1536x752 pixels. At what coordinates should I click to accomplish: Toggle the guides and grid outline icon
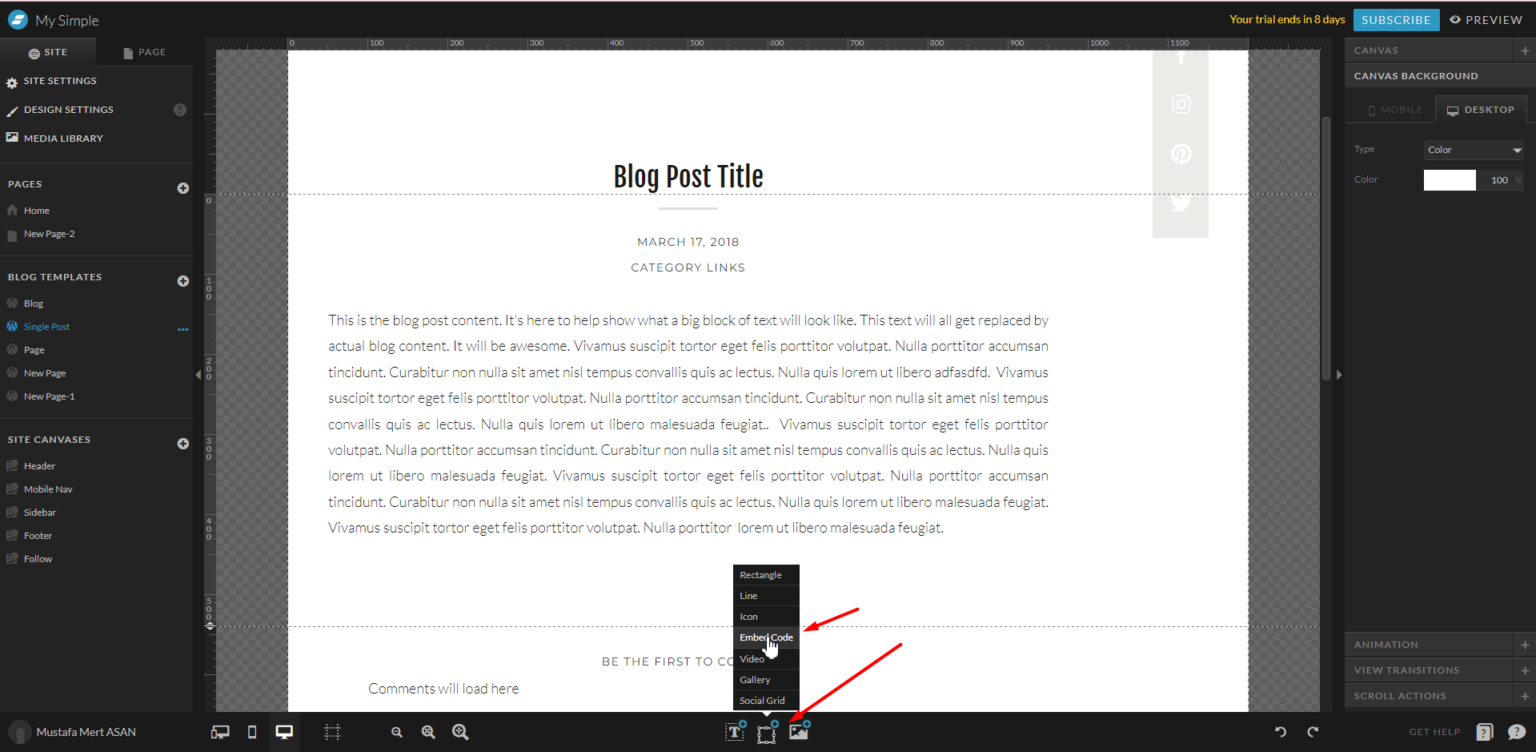[332, 732]
